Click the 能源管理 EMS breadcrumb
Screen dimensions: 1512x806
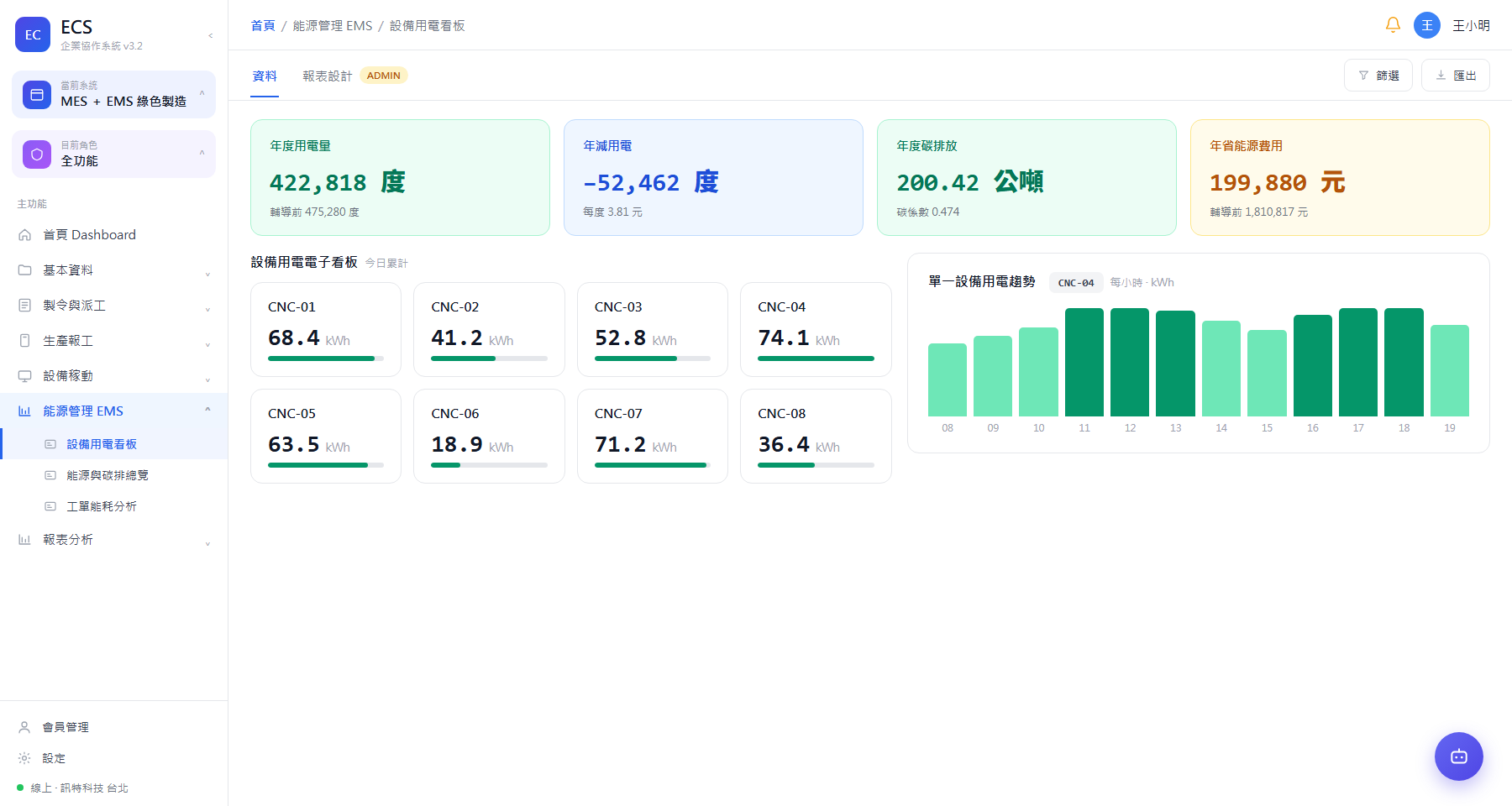tap(333, 25)
